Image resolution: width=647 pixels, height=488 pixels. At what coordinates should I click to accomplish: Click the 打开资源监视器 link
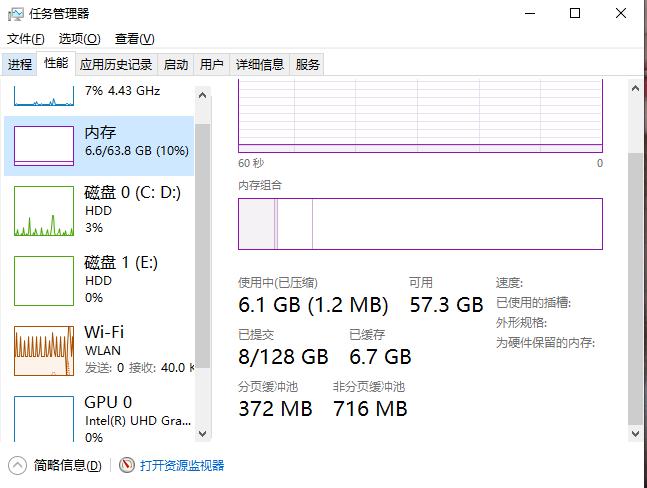tap(182, 465)
